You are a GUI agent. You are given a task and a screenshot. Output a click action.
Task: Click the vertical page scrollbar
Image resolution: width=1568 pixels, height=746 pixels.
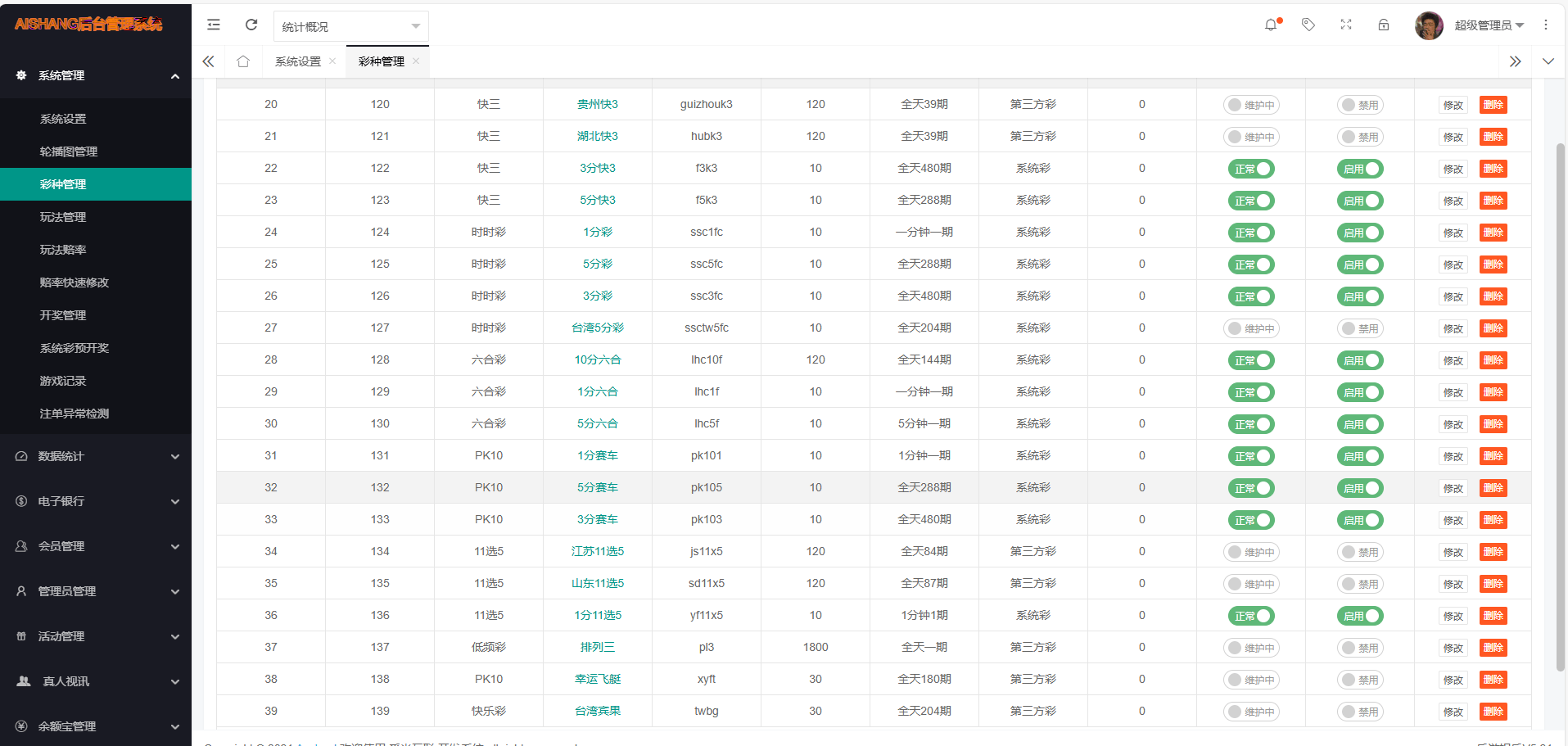(1560, 409)
